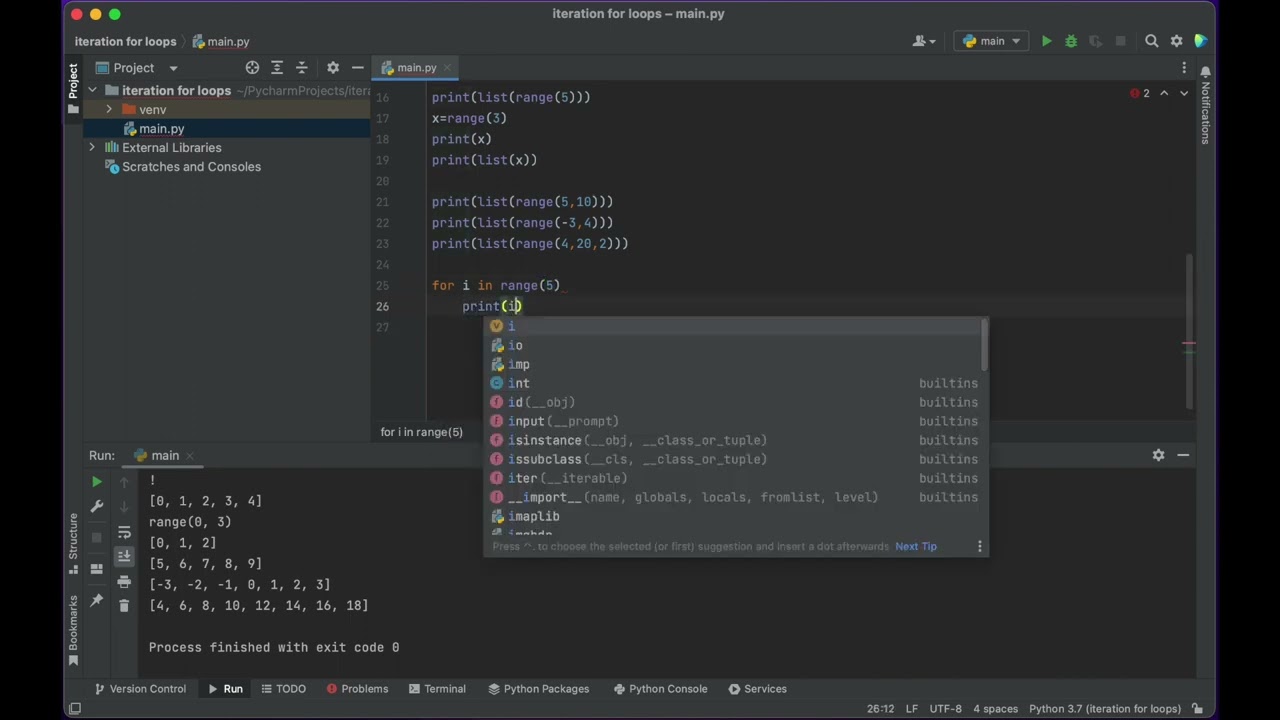Screen dimensions: 1280x720
Task: Go to previous highlighted error arrow
Action: [1164, 93]
